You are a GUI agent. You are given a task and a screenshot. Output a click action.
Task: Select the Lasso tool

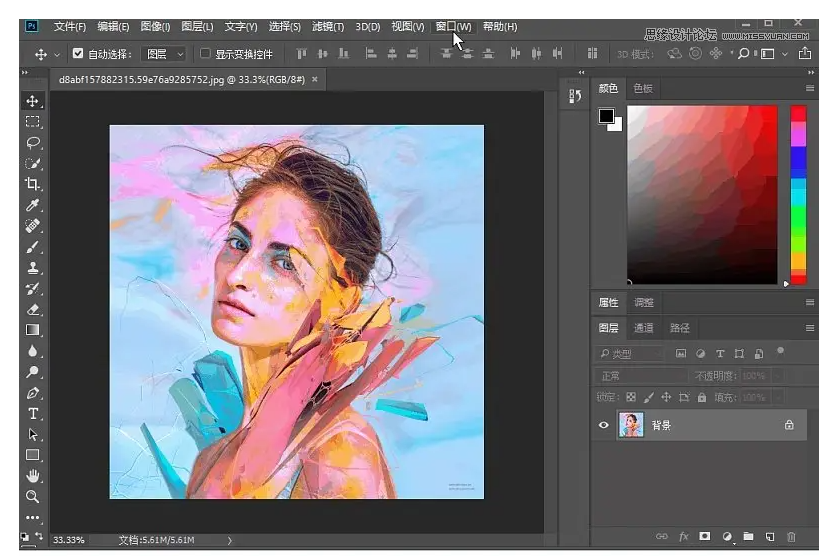tap(33, 142)
